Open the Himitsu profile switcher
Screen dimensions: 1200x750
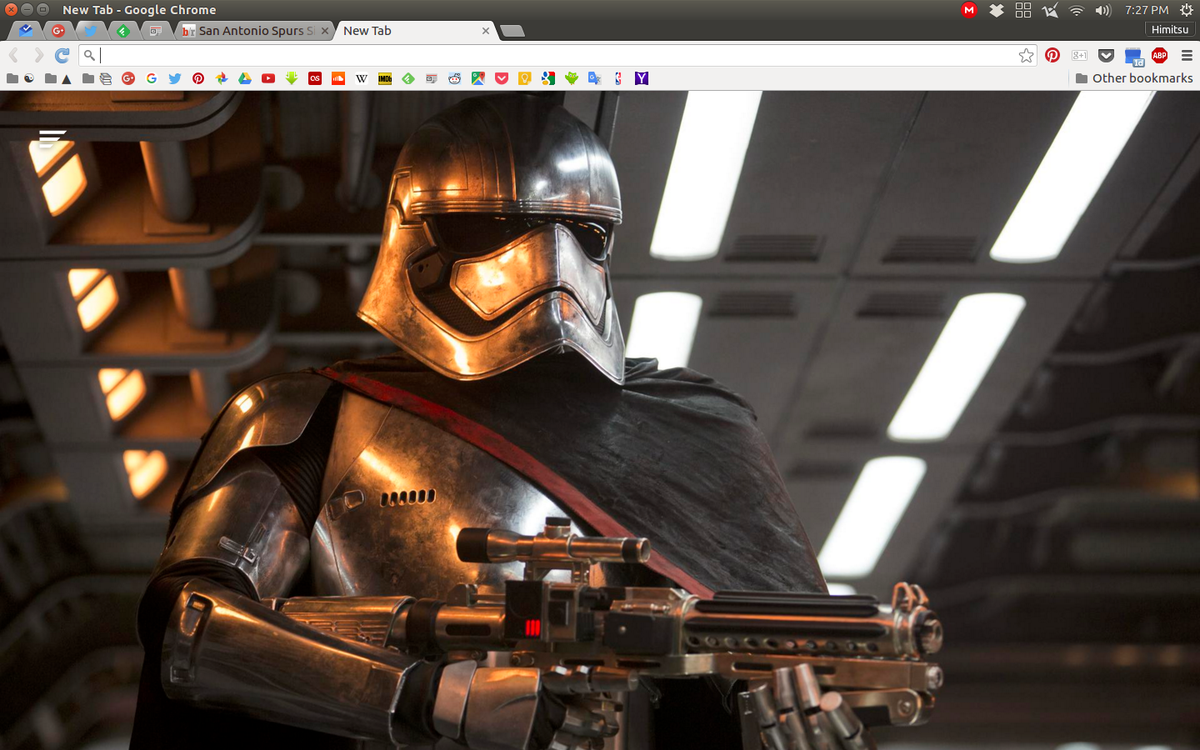pyautogui.click(x=1171, y=30)
